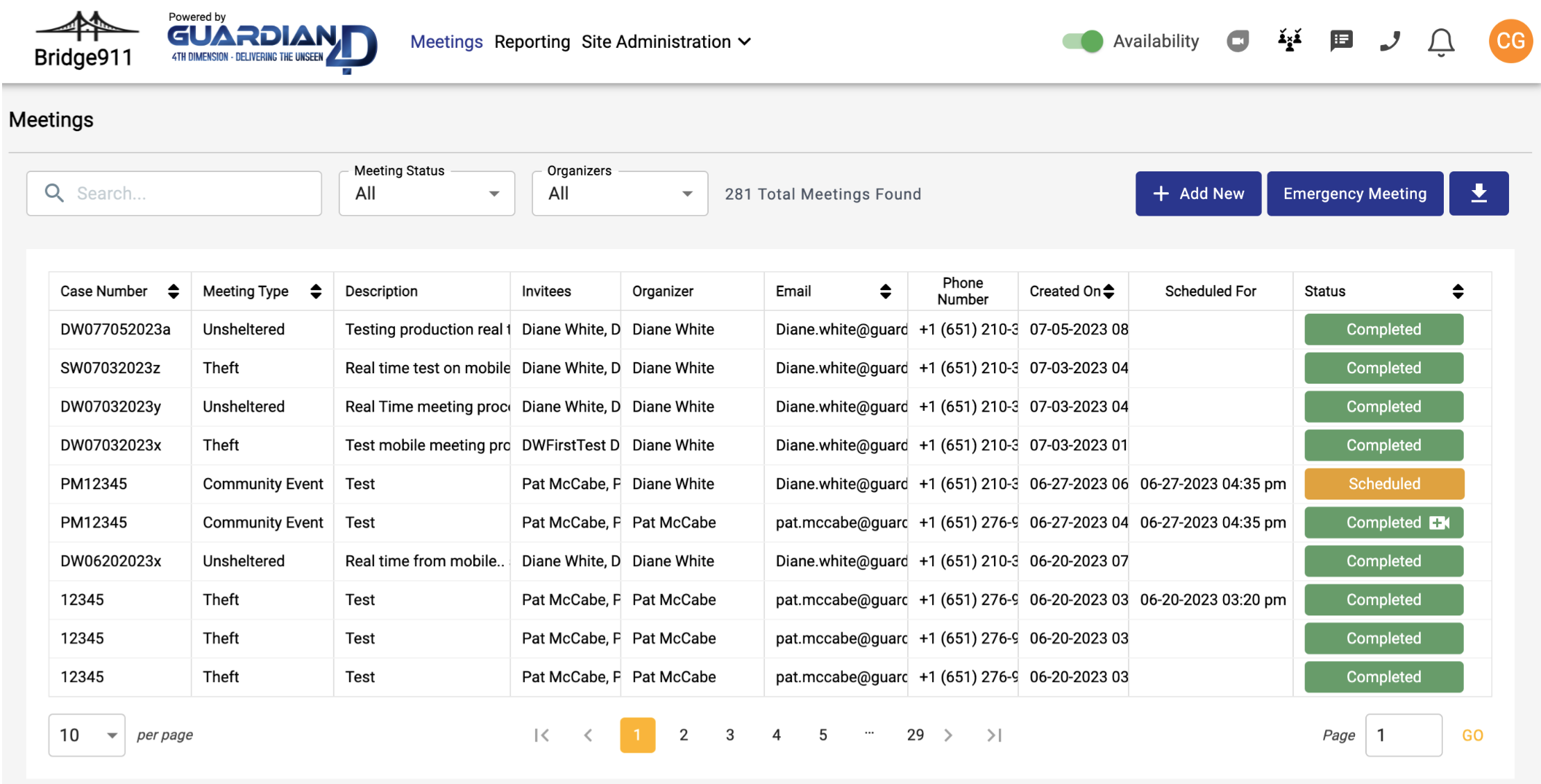Click GO to jump to page
Image resolution: width=1541 pixels, height=784 pixels.
click(1472, 735)
